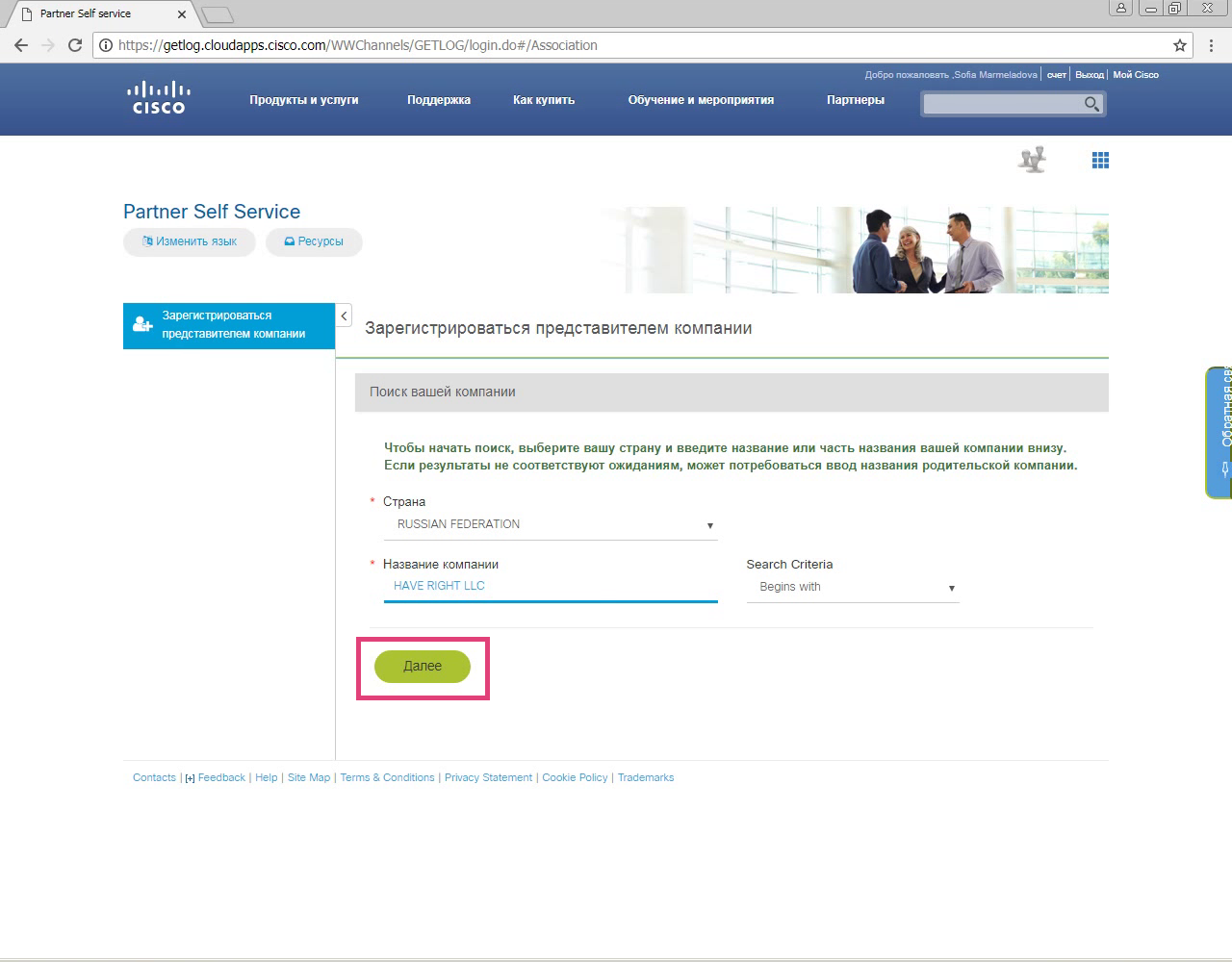Click the people network icon near grid
The image size is (1232, 962).
click(1033, 160)
